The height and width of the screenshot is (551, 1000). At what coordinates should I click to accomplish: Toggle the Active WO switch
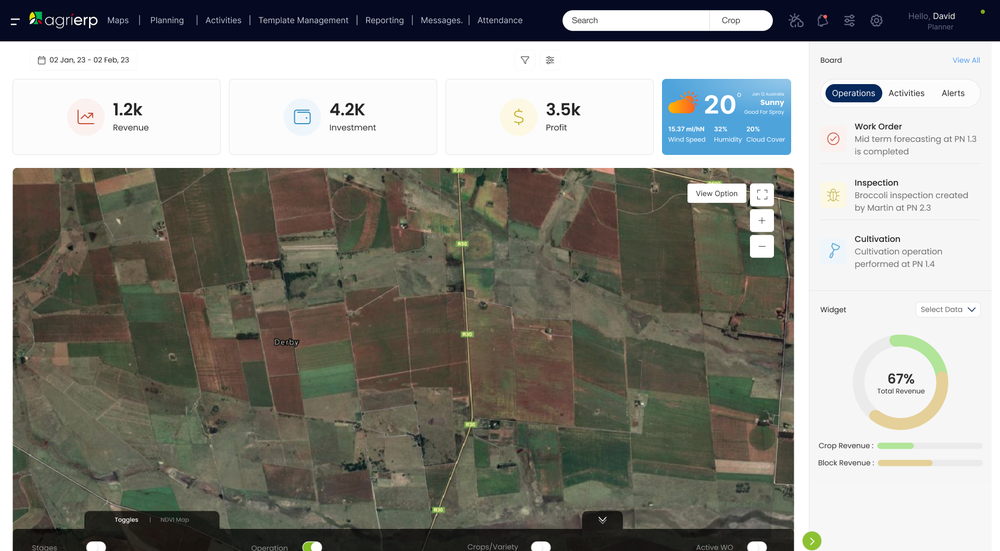tap(756, 547)
